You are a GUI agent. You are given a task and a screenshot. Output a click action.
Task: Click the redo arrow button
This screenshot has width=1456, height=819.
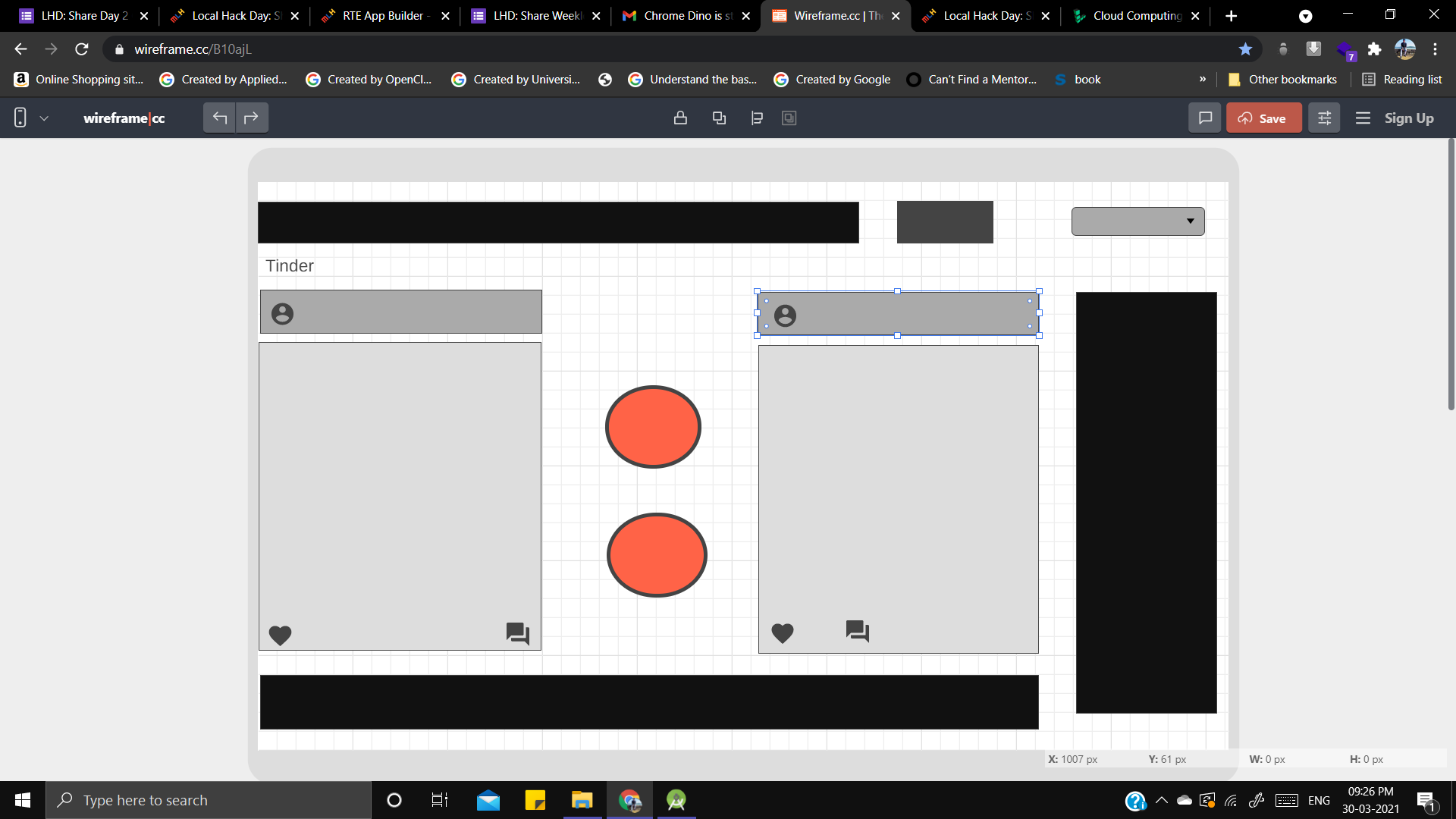point(251,118)
